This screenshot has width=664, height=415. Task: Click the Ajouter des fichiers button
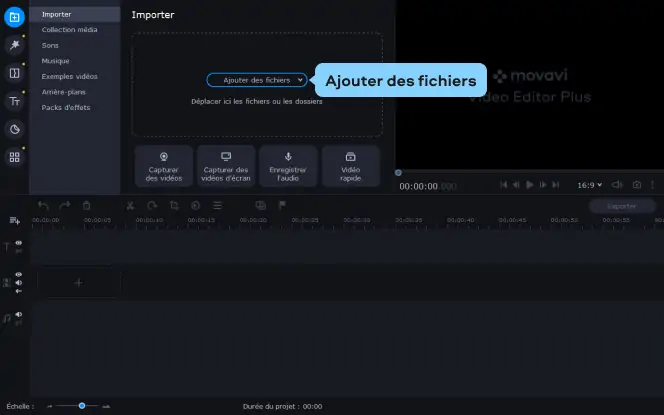click(257, 80)
